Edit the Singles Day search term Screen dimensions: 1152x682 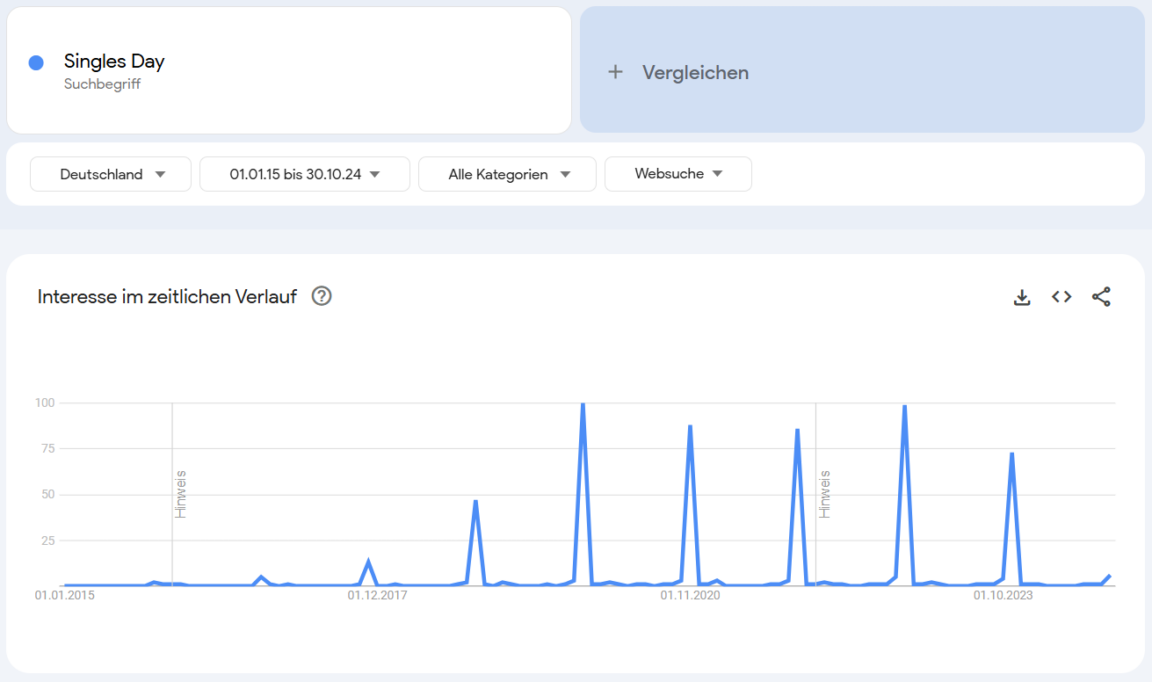click(x=114, y=61)
